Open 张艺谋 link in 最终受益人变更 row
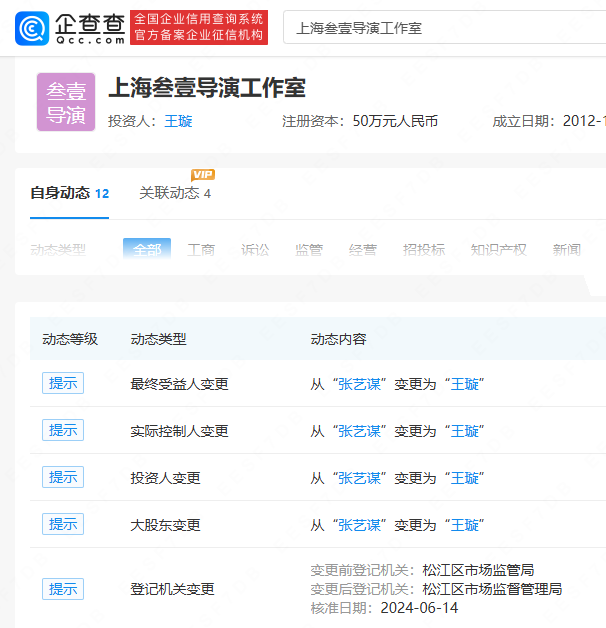Screen dimensions: 606x628 [x=360, y=384]
